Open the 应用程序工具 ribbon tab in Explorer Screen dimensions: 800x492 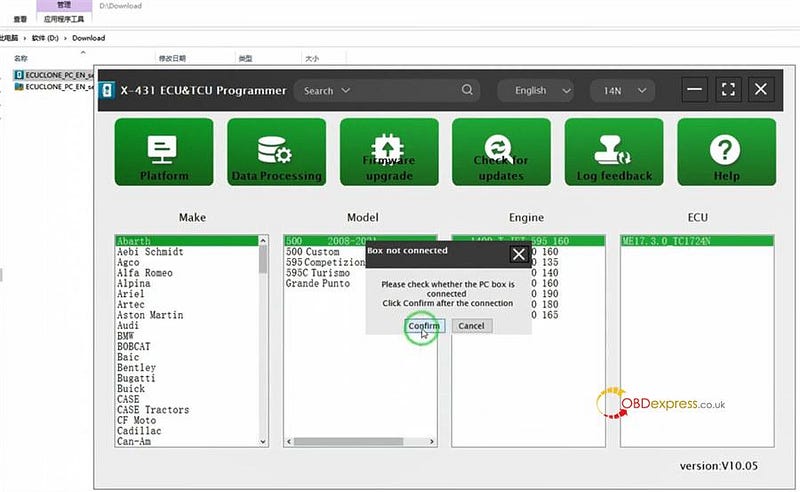coord(64,19)
